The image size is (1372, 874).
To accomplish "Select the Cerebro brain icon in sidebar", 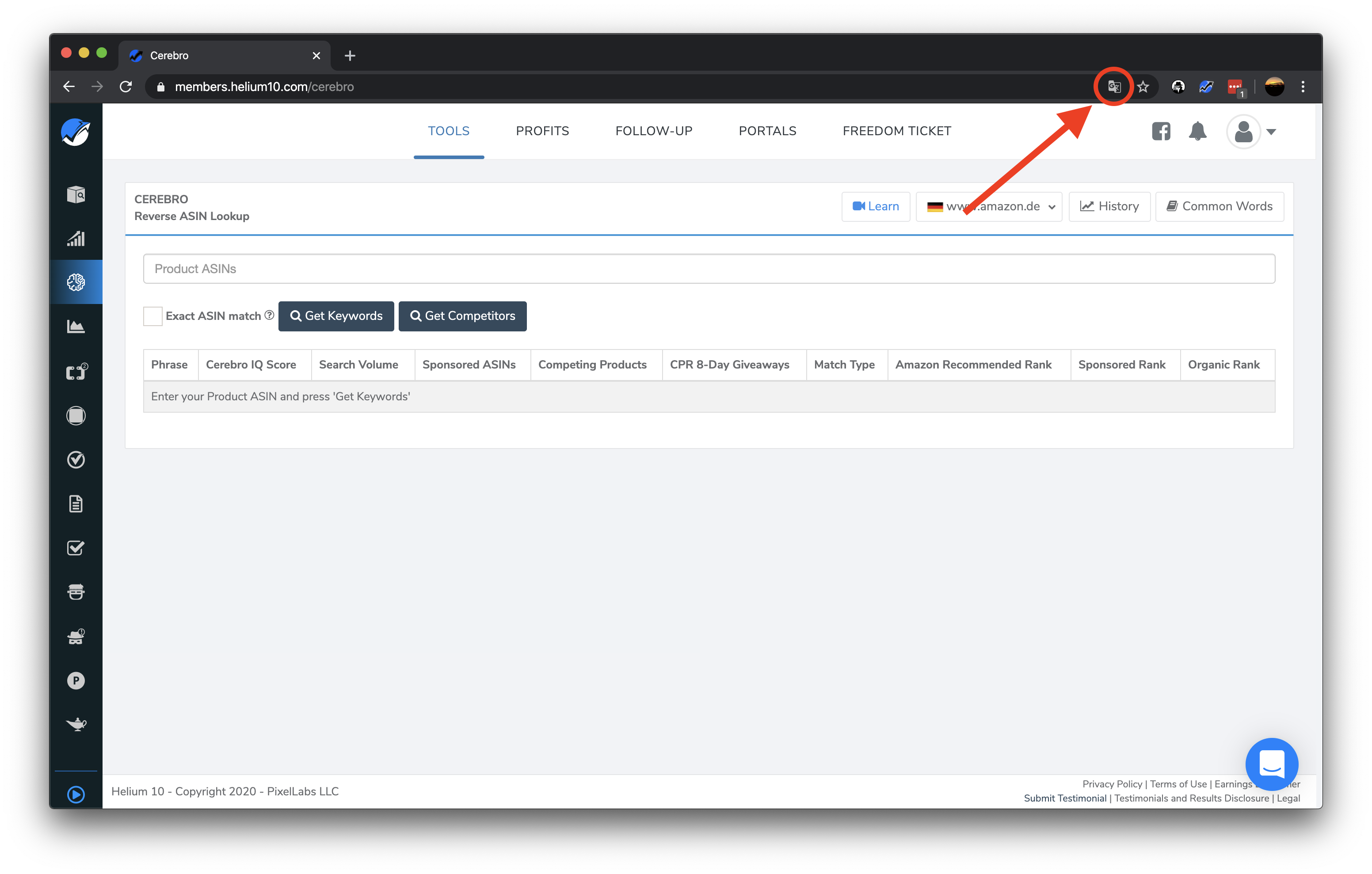I will 76,281.
